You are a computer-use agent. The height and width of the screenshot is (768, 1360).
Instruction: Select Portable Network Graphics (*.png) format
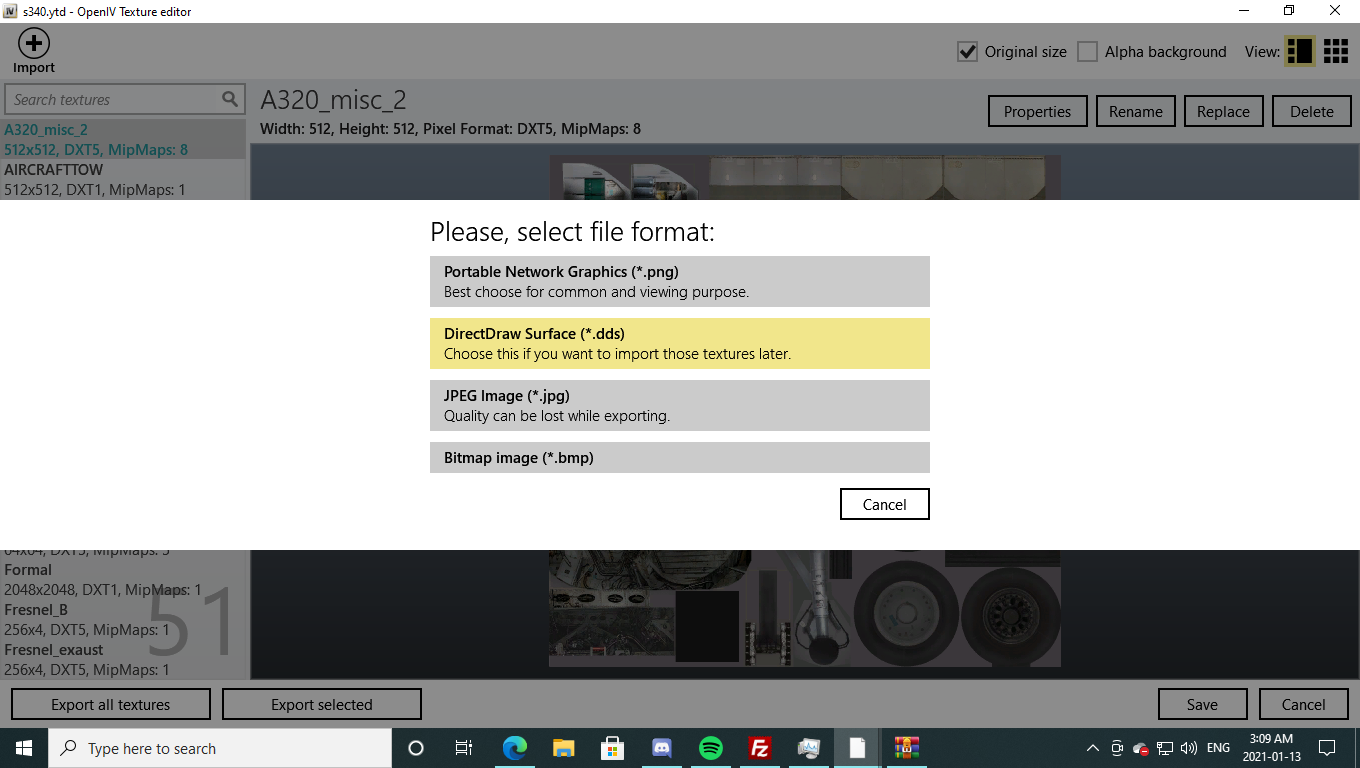679,281
